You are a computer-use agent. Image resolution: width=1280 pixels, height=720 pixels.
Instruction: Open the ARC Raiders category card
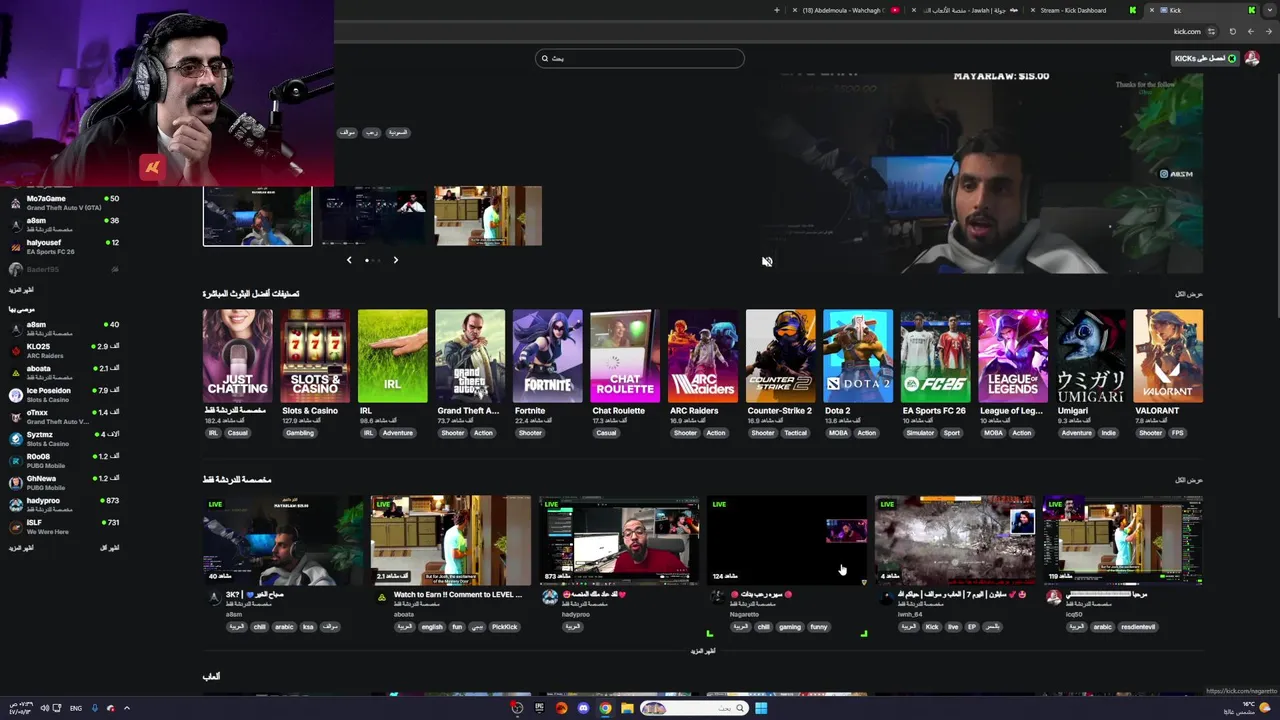(703, 356)
